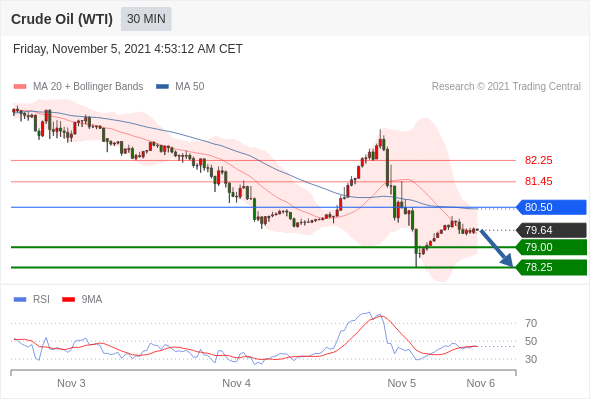Image resolution: width=590 pixels, height=400 pixels.
Task: Click the black 79.64 current price tag
Action: pos(551,230)
